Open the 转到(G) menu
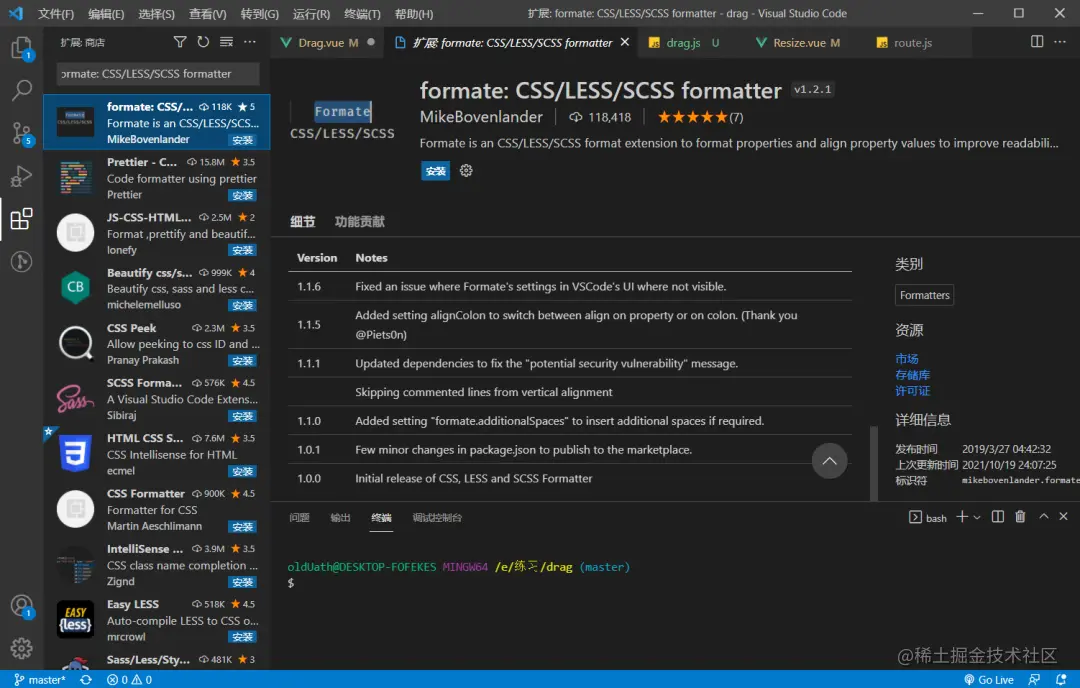Image resolution: width=1080 pixels, height=688 pixels. click(x=260, y=14)
